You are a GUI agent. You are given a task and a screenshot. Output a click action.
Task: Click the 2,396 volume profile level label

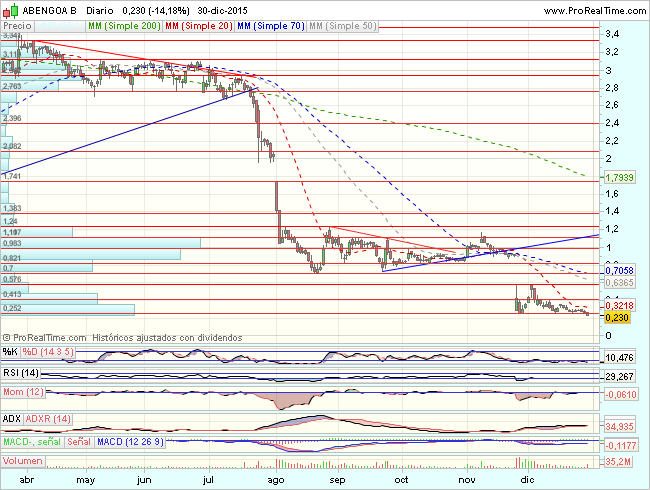click(12, 119)
